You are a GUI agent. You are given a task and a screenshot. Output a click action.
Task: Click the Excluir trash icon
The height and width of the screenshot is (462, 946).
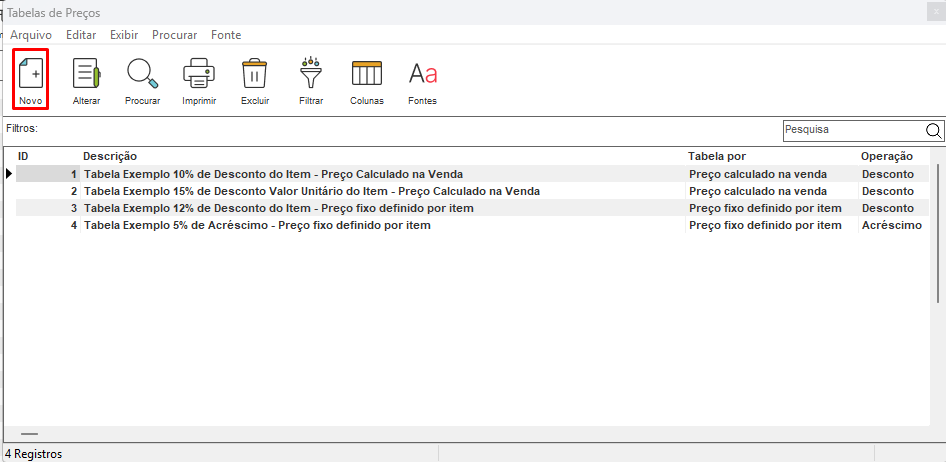pos(255,80)
